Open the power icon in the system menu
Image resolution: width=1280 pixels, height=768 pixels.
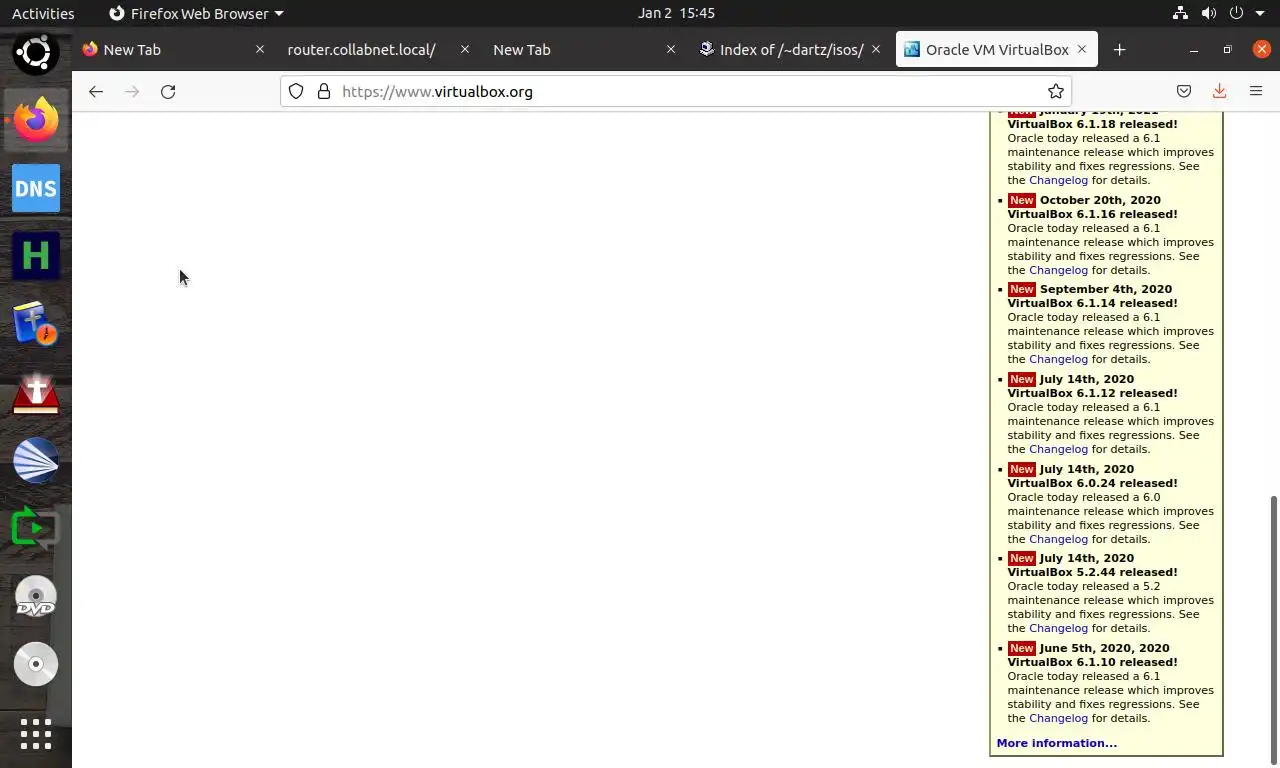click(x=1236, y=13)
